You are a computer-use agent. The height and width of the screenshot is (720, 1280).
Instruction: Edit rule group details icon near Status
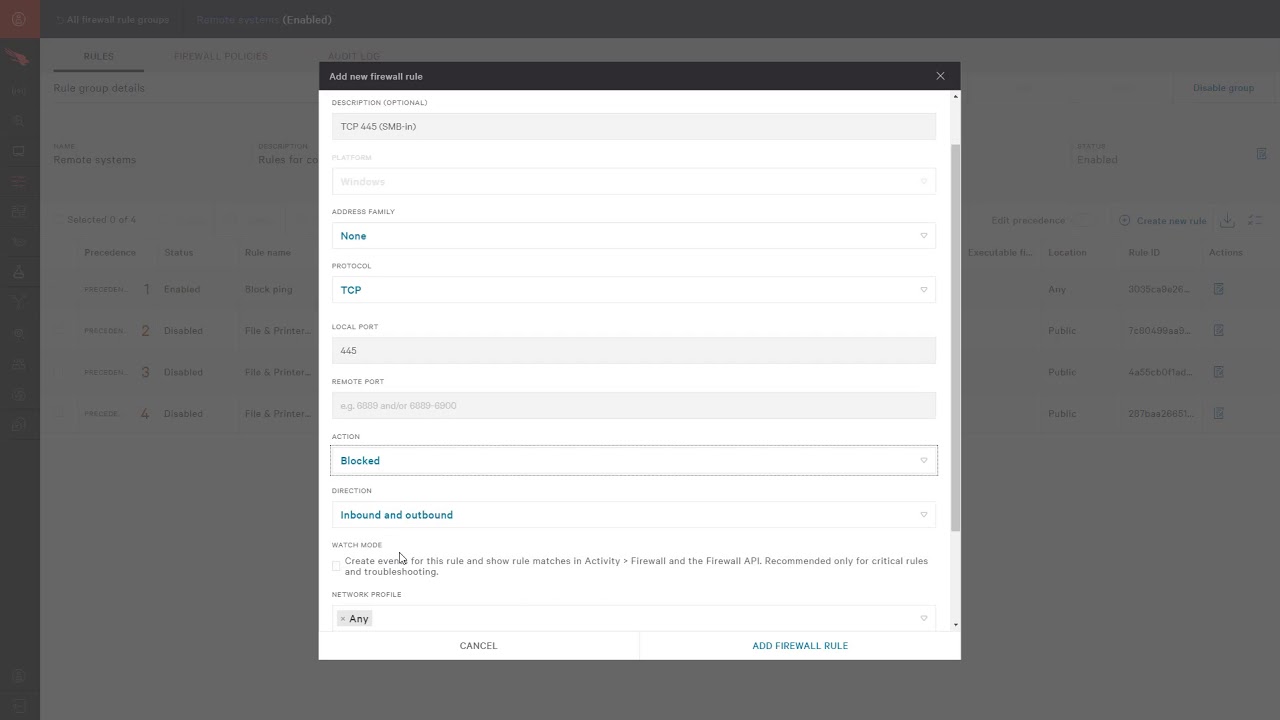tap(1261, 153)
